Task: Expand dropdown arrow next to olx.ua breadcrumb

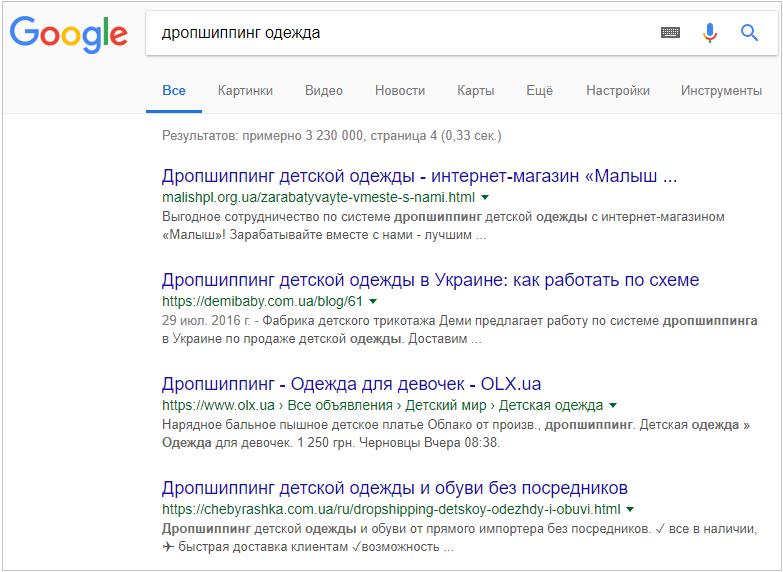Action: [614, 405]
